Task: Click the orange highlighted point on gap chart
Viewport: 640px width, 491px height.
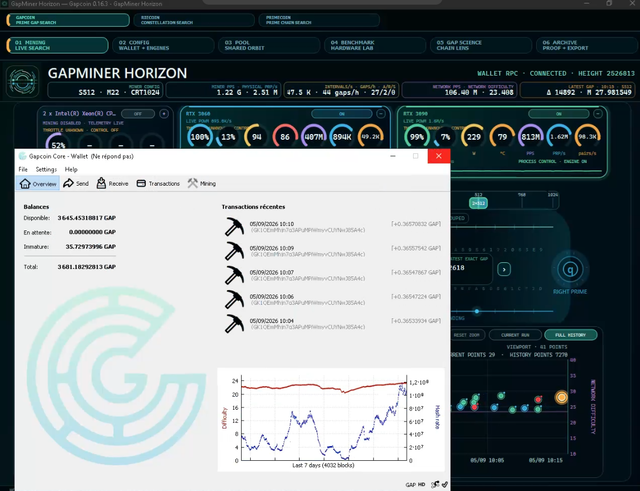Action: pyautogui.click(x=561, y=397)
